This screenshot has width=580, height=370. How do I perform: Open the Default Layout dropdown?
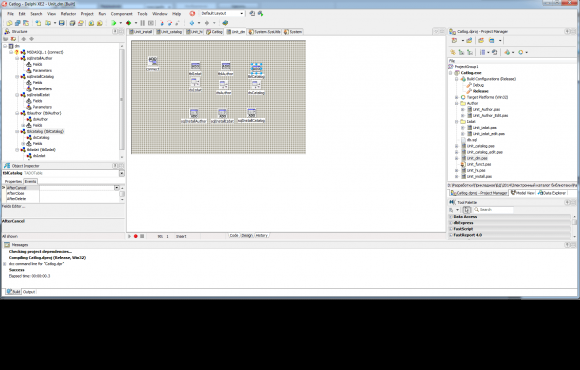[x=242, y=13]
